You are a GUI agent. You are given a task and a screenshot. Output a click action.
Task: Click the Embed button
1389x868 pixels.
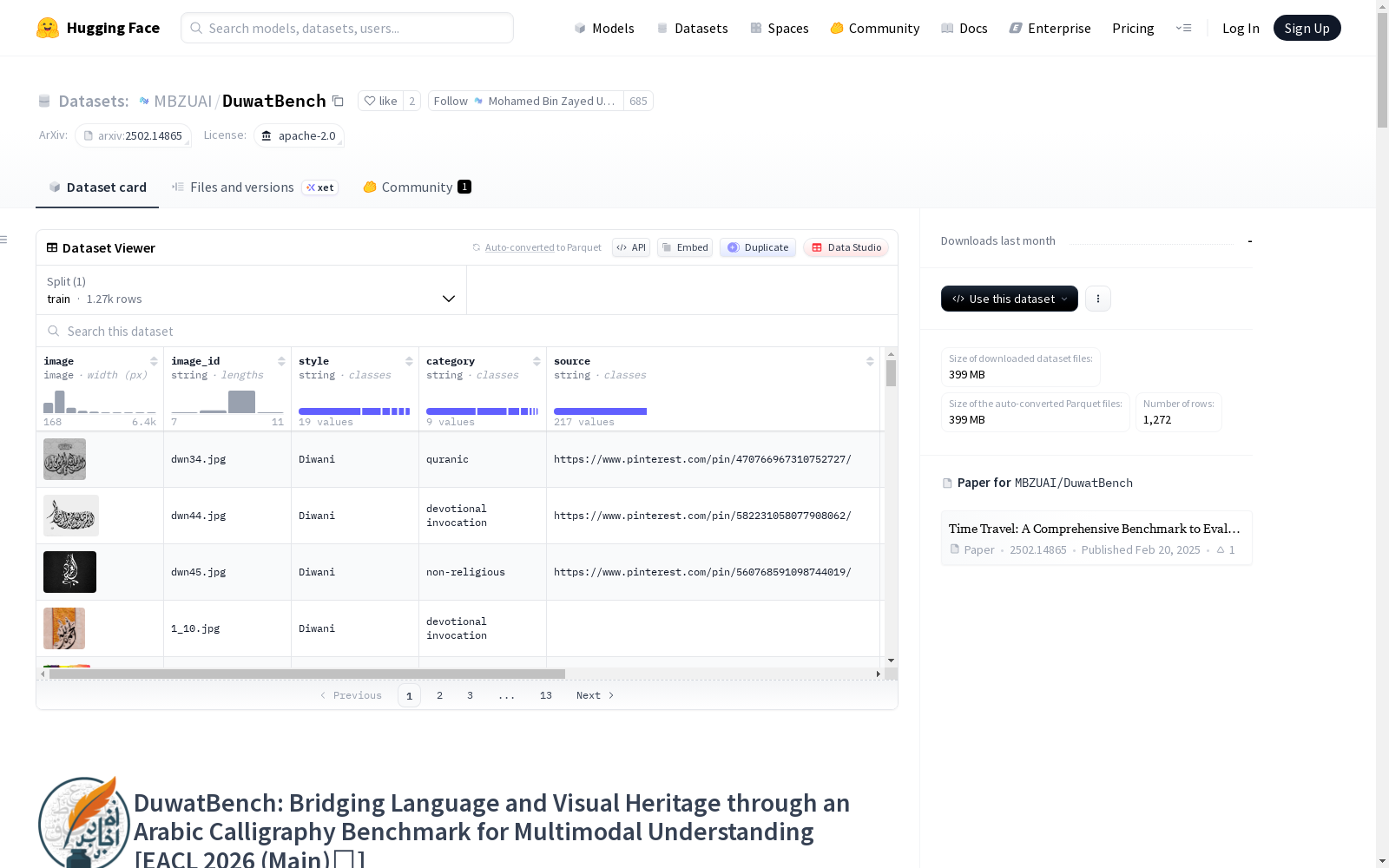point(685,247)
